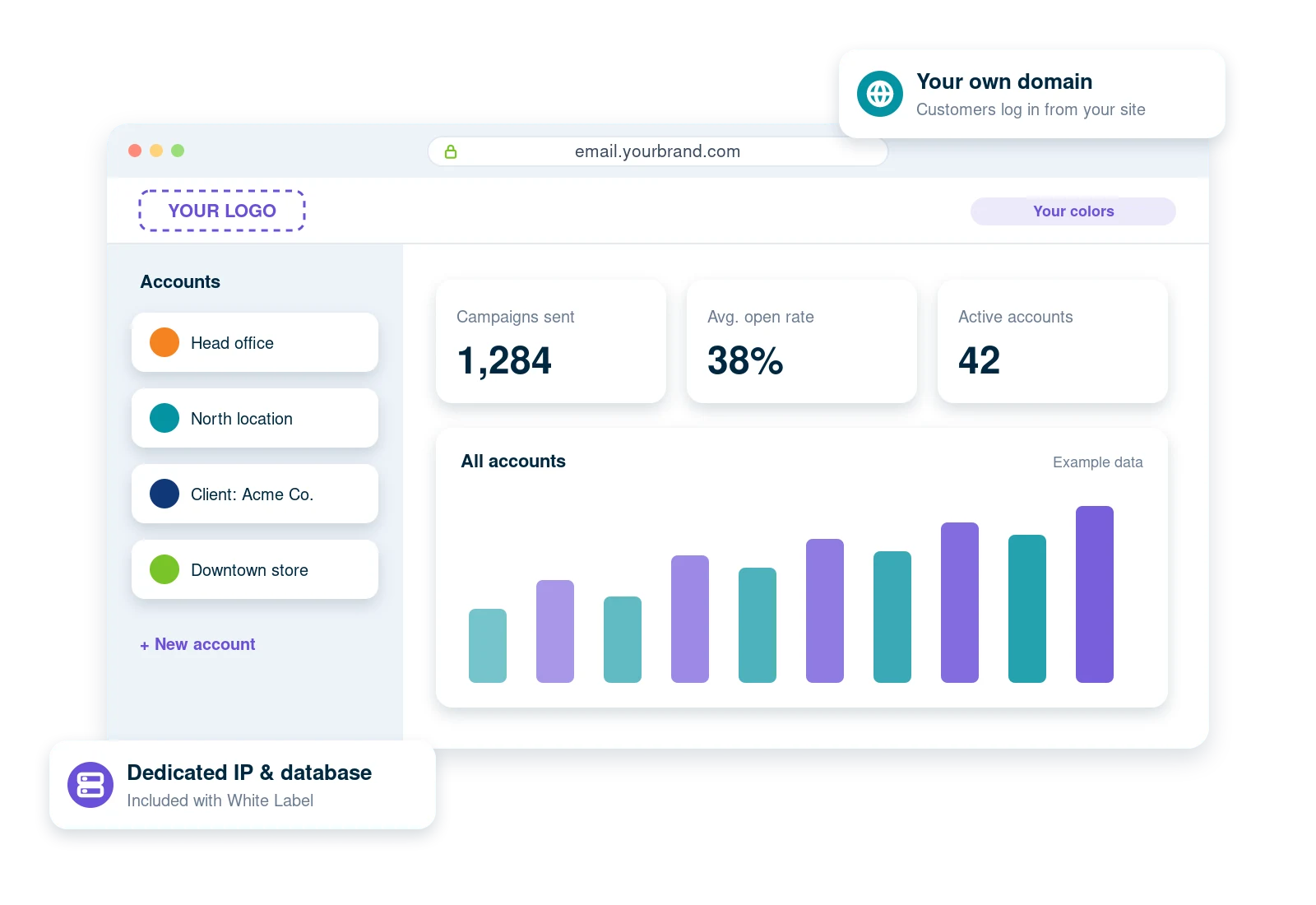Image resolution: width=1316 pixels, height=905 pixels.
Task: Open the Head office account
Action: coord(255,342)
